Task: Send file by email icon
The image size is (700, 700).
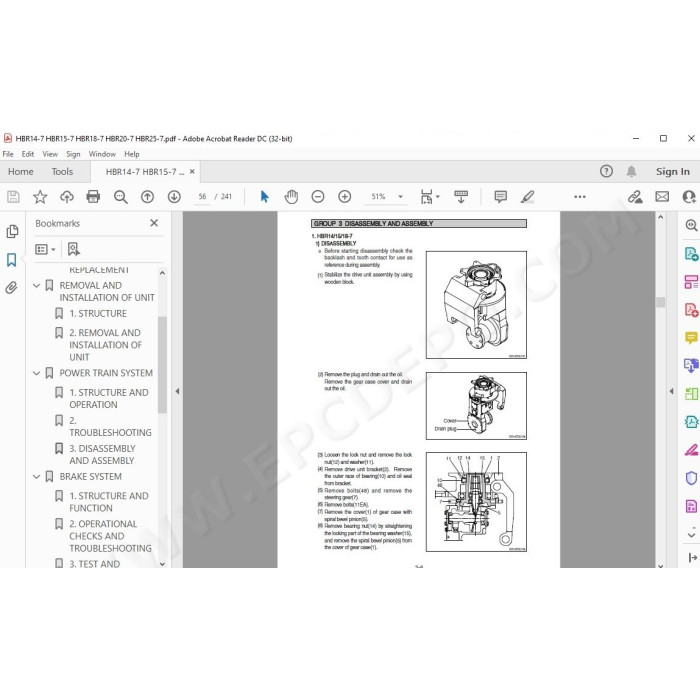Action: pos(662,196)
